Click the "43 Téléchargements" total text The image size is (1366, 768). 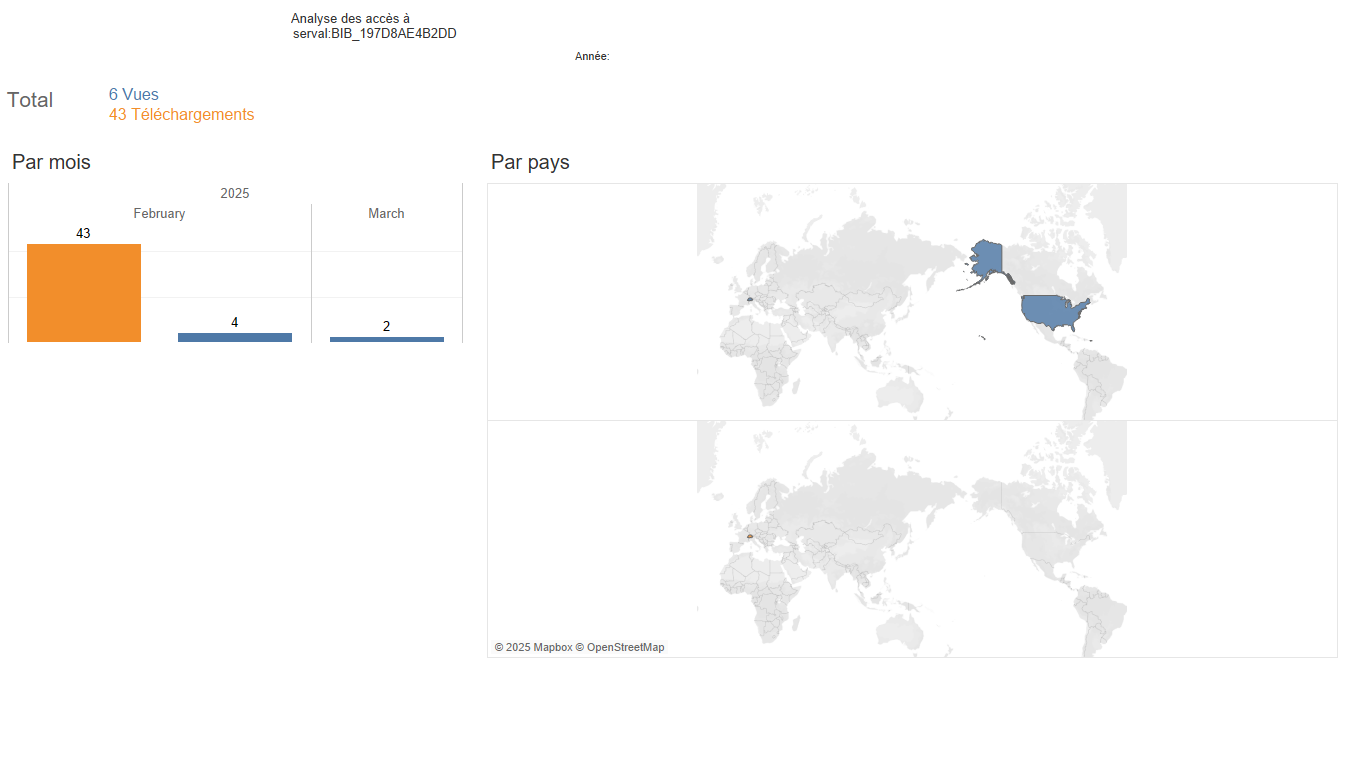pos(182,115)
